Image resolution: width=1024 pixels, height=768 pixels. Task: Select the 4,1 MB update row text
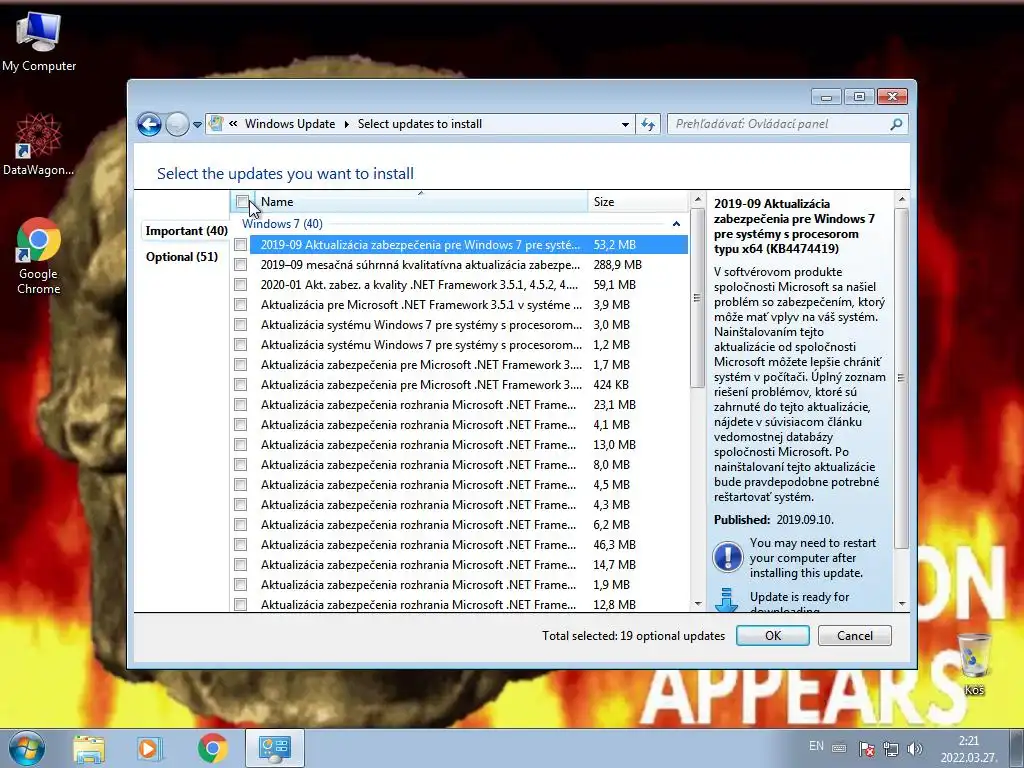click(x=418, y=424)
